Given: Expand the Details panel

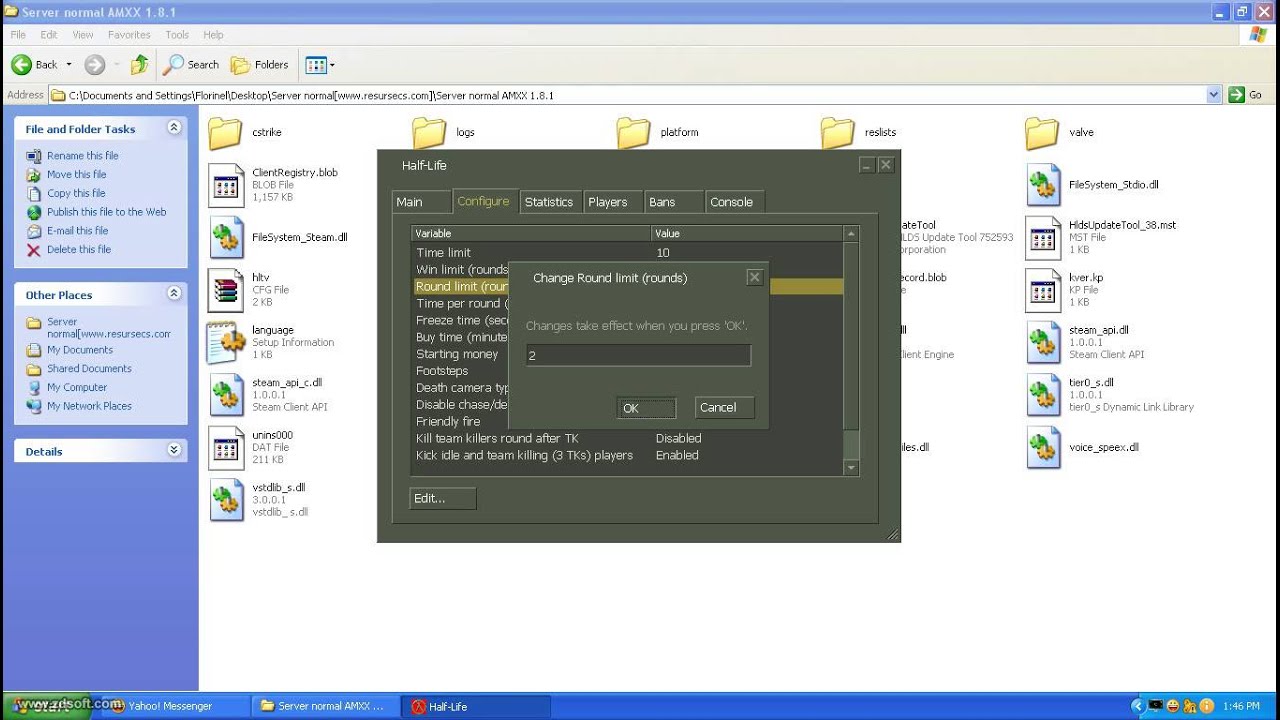Looking at the screenshot, I should (x=174, y=450).
